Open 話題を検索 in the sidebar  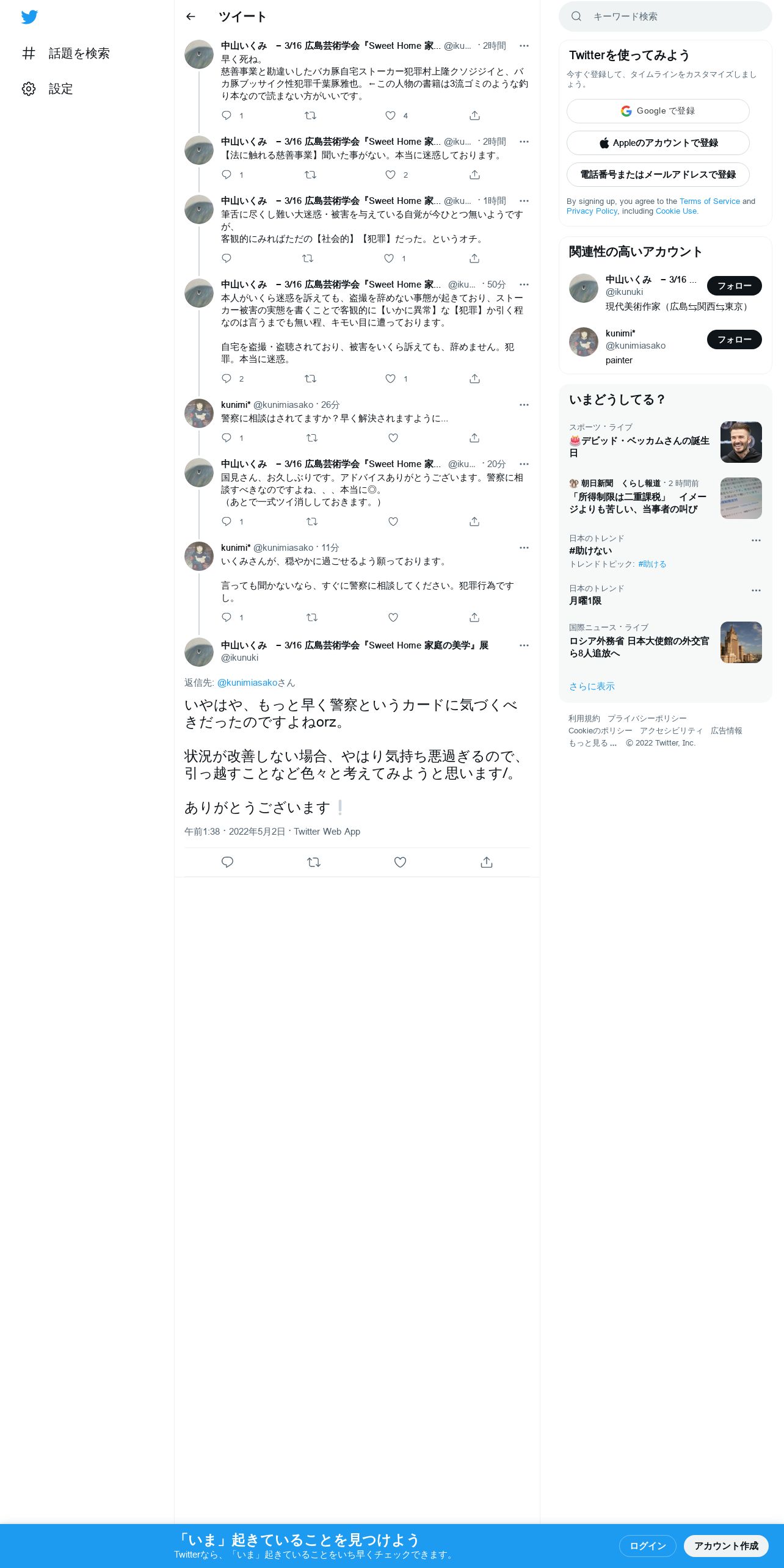tap(66, 53)
